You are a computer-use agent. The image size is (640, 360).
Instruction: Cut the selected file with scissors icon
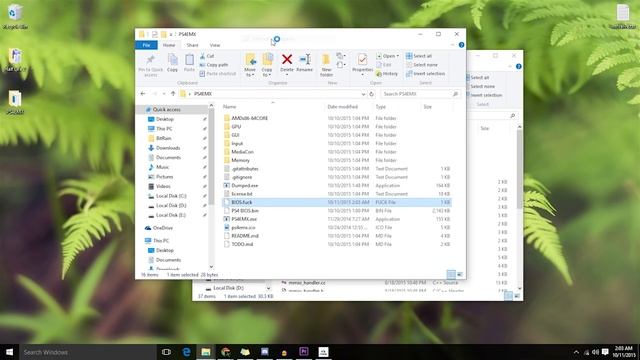click(x=207, y=56)
